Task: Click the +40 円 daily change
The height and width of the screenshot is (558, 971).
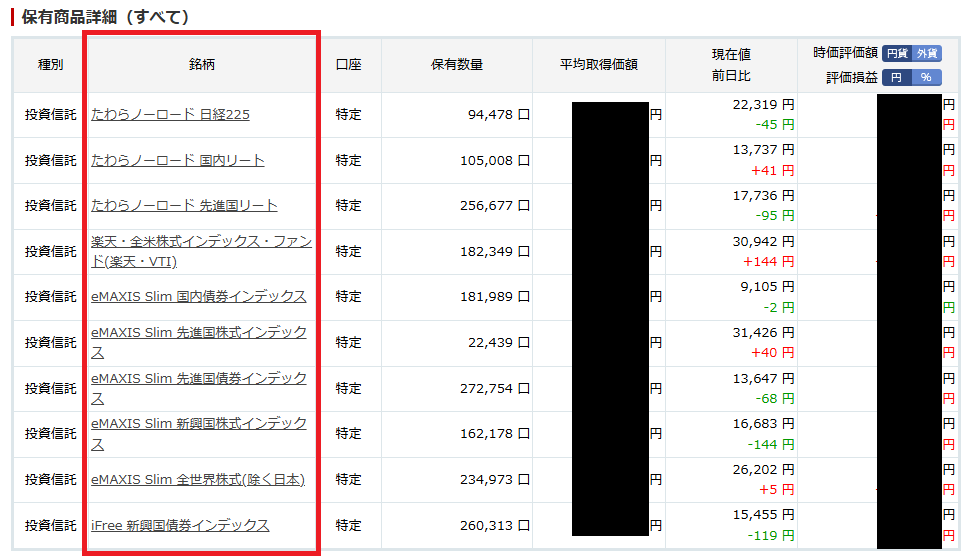Action: point(772,352)
